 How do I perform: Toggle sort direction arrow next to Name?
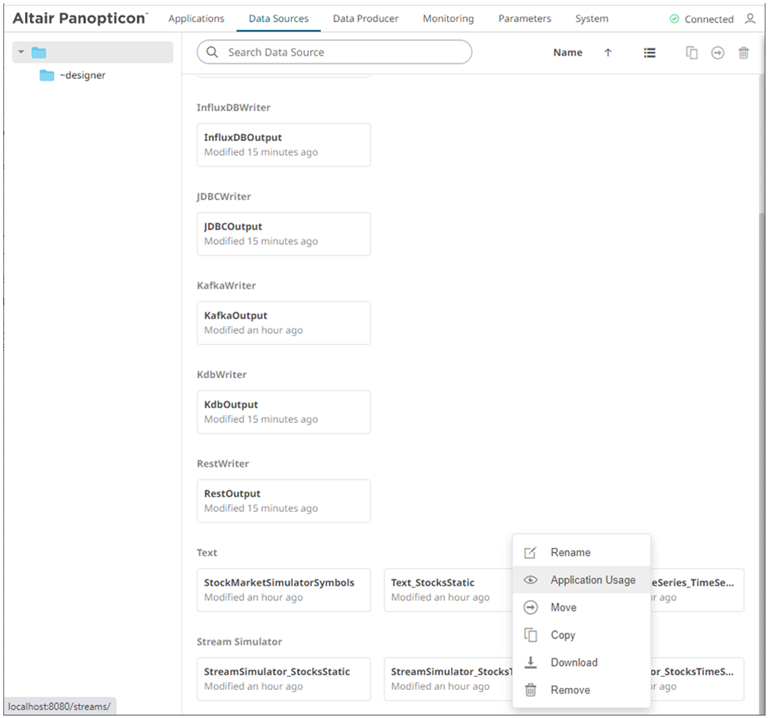click(x=607, y=53)
